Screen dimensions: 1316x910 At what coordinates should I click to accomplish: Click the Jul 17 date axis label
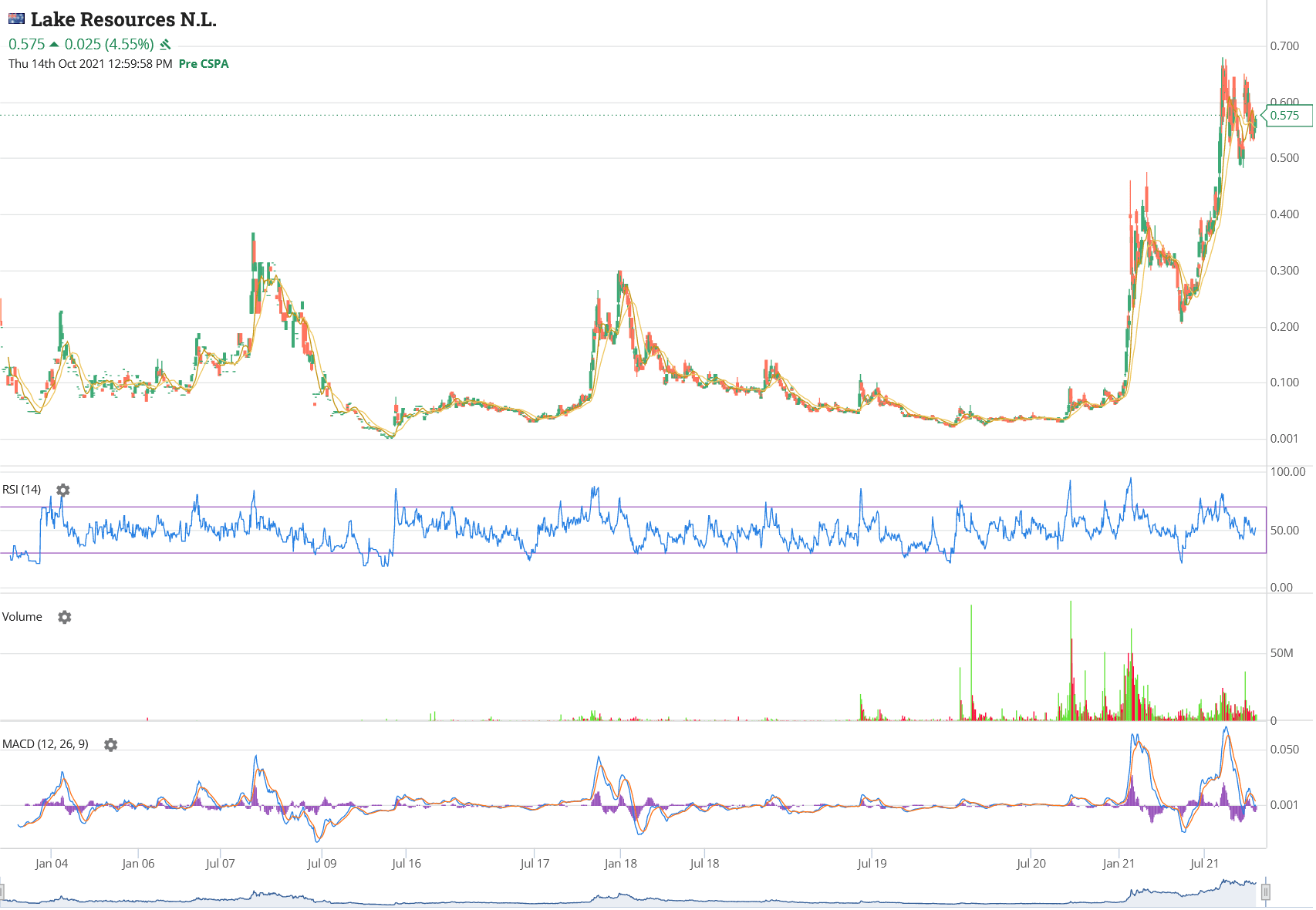[535, 864]
